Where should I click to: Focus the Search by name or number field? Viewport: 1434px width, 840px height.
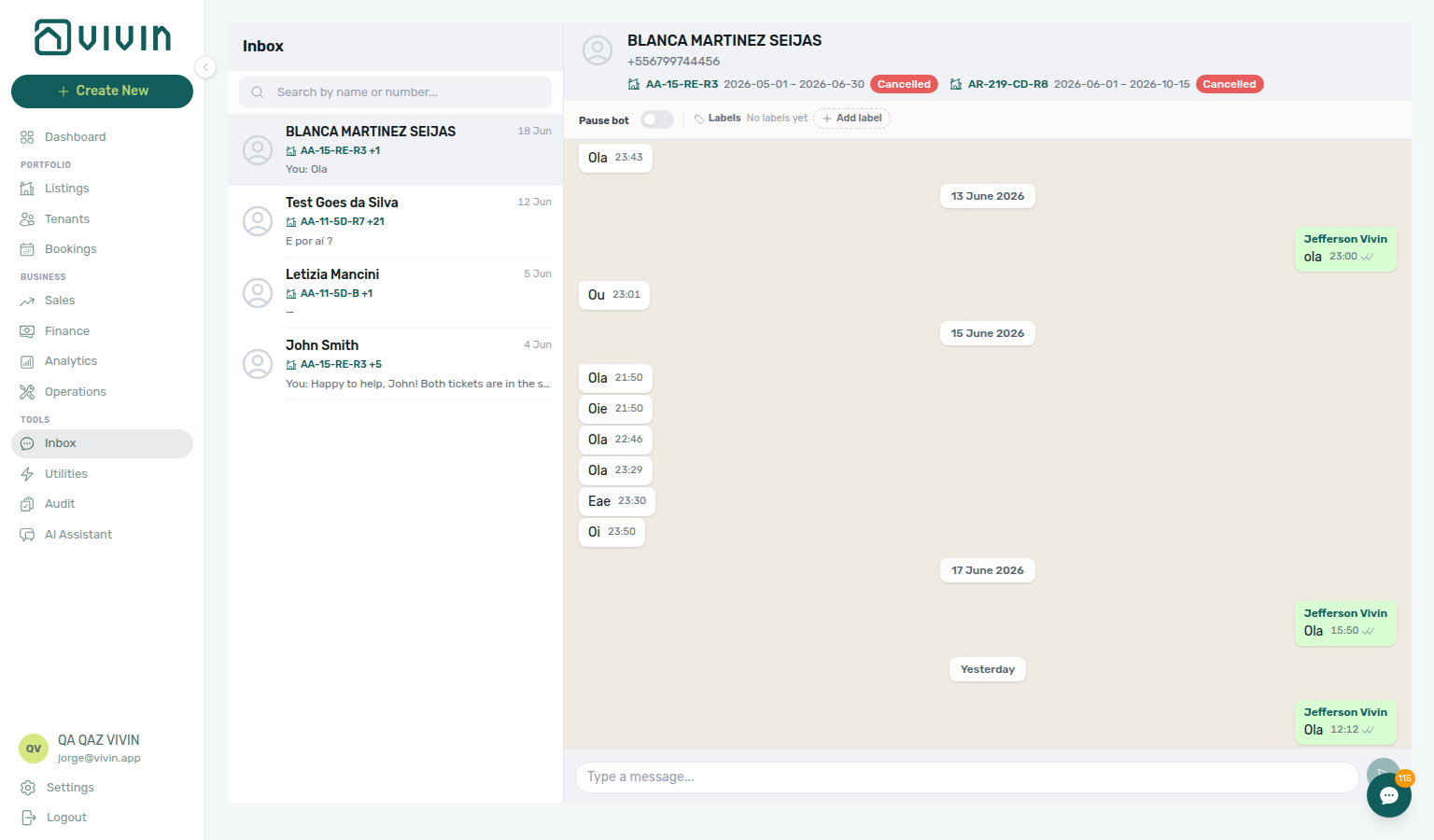395,92
